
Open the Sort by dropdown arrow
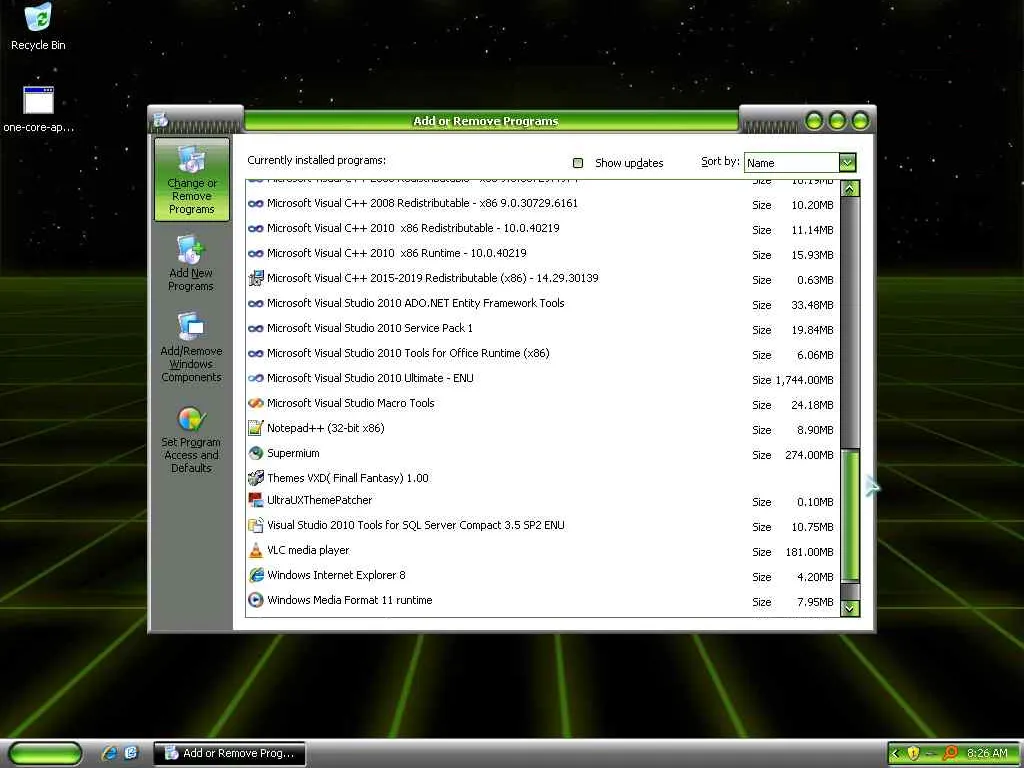point(847,162)
